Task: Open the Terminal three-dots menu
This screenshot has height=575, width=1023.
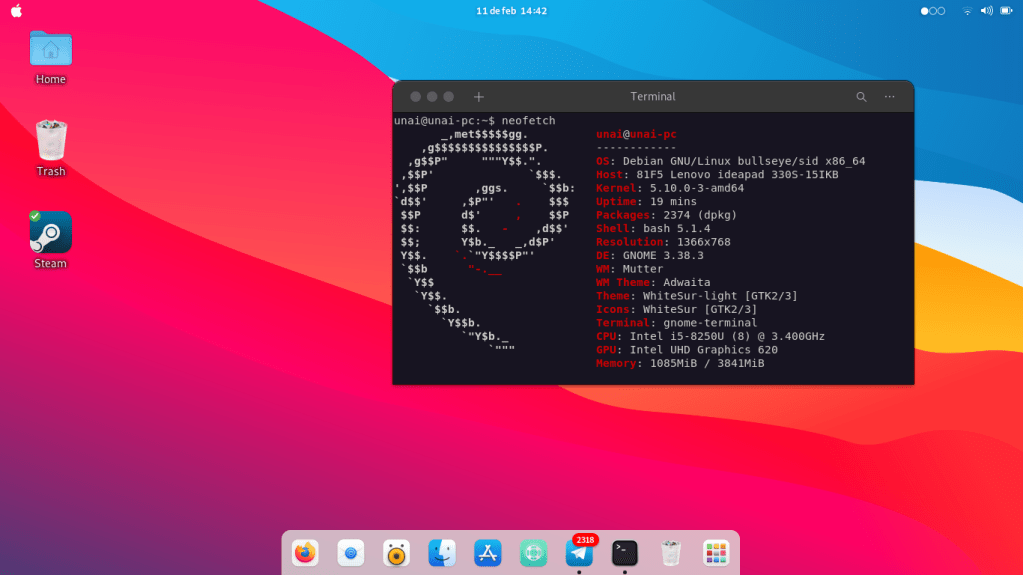Action: point(889,97)
